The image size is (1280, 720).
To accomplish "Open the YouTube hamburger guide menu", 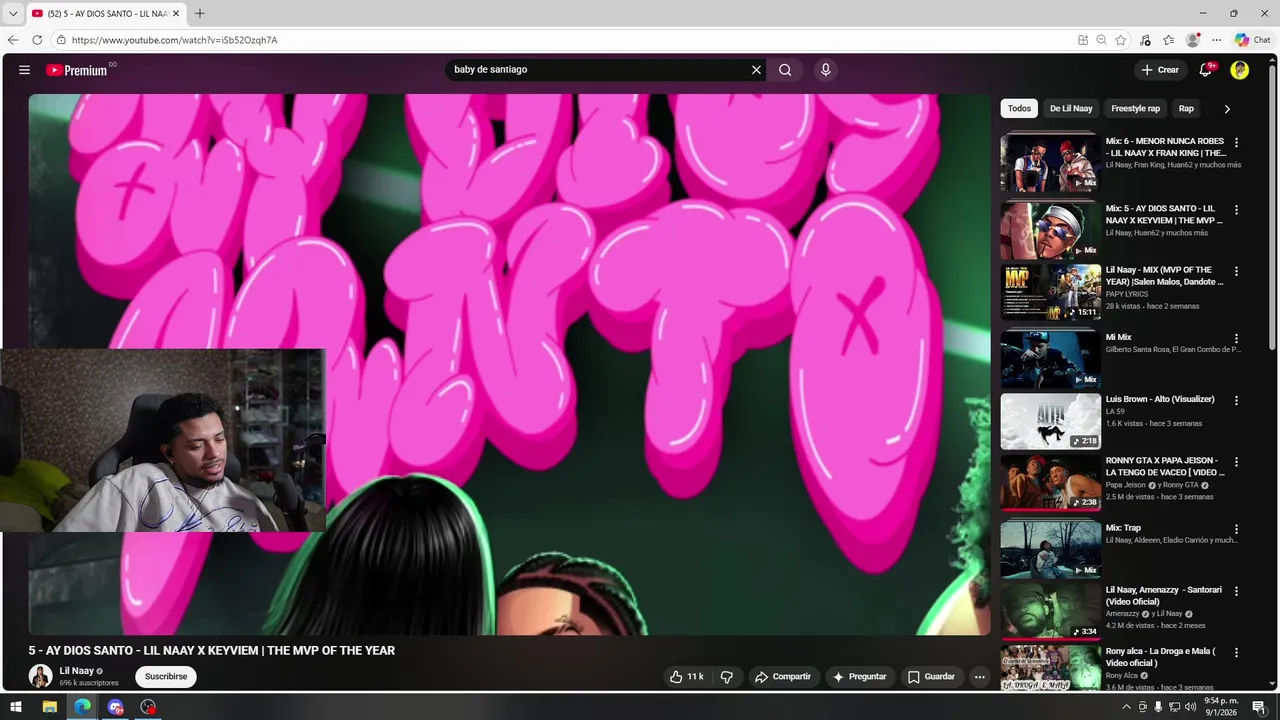I will point(24,70).
